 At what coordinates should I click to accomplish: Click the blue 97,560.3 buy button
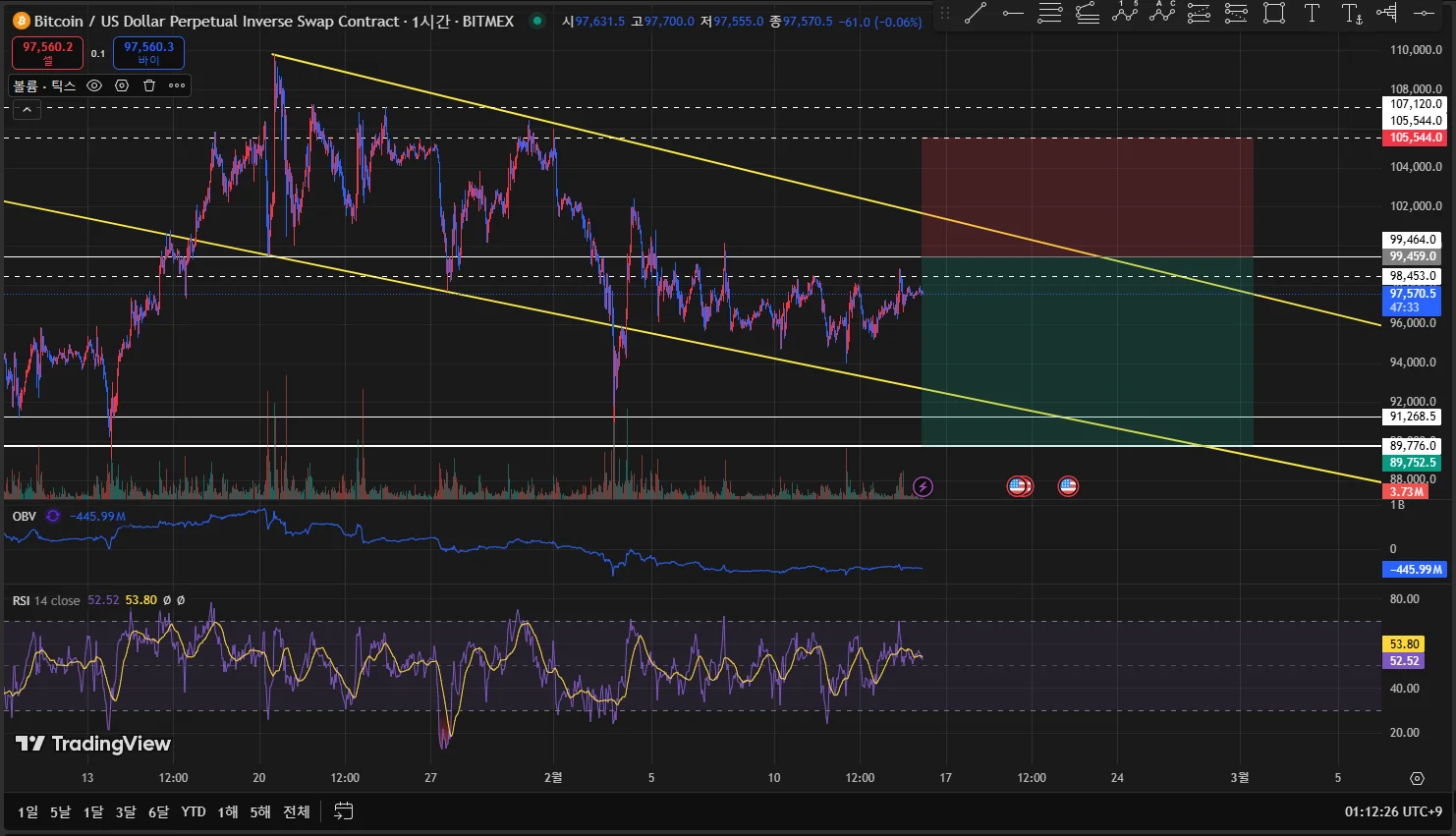click(x=148, y=53)
